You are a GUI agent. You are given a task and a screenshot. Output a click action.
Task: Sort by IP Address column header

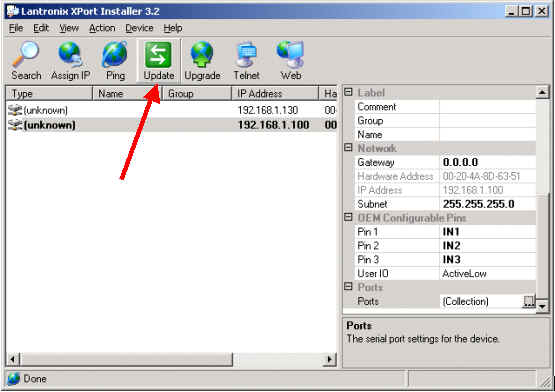(275, 93)
